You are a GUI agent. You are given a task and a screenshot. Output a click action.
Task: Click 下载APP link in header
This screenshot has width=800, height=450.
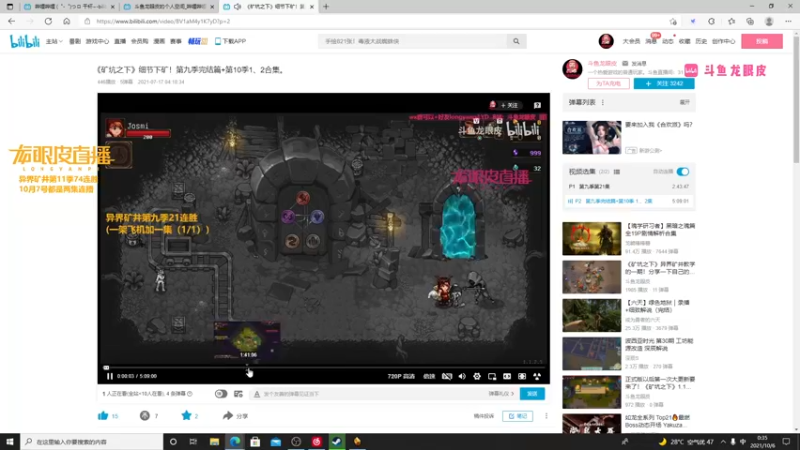[231, 41]
